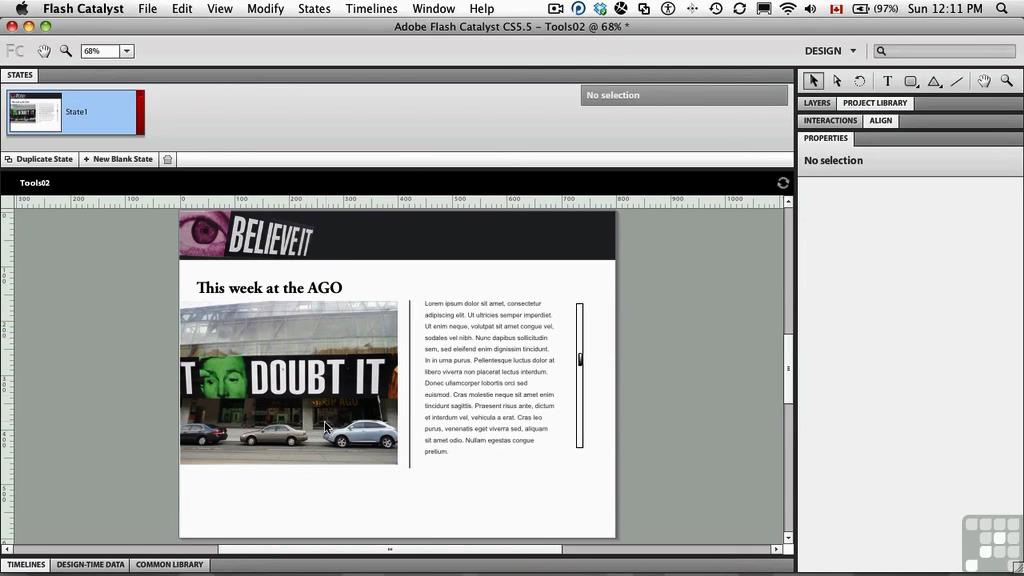Open the Modify menu

265,8
